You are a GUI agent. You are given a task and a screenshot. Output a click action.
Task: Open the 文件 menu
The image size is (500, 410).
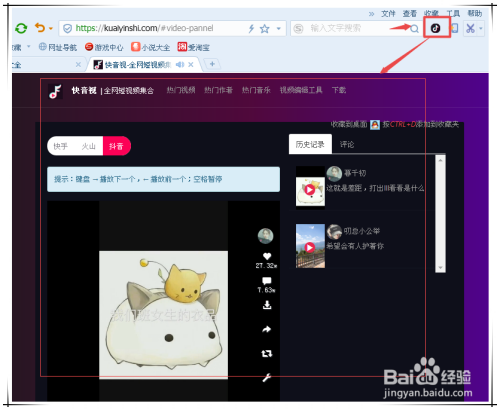[x=388, y=14]
